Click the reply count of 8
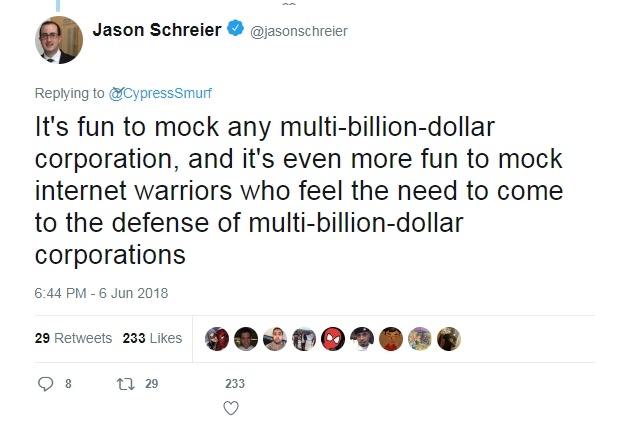The image size is (627, 421). [x=67, y=384]
